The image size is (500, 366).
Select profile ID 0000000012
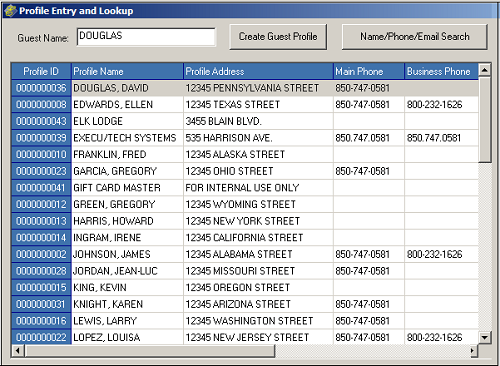(x=41, y=204)
